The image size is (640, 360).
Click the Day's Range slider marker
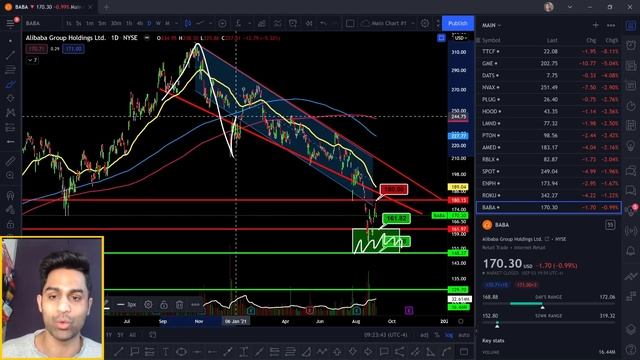(542, 306)
